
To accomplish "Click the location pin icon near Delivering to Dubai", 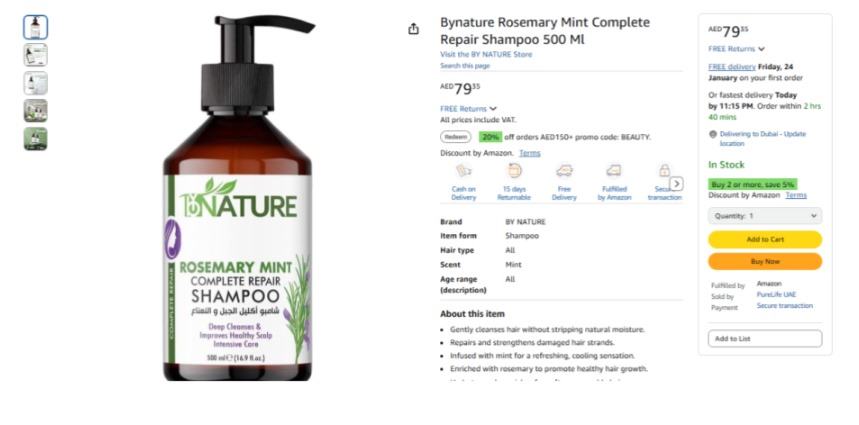I will coord(713,134).
